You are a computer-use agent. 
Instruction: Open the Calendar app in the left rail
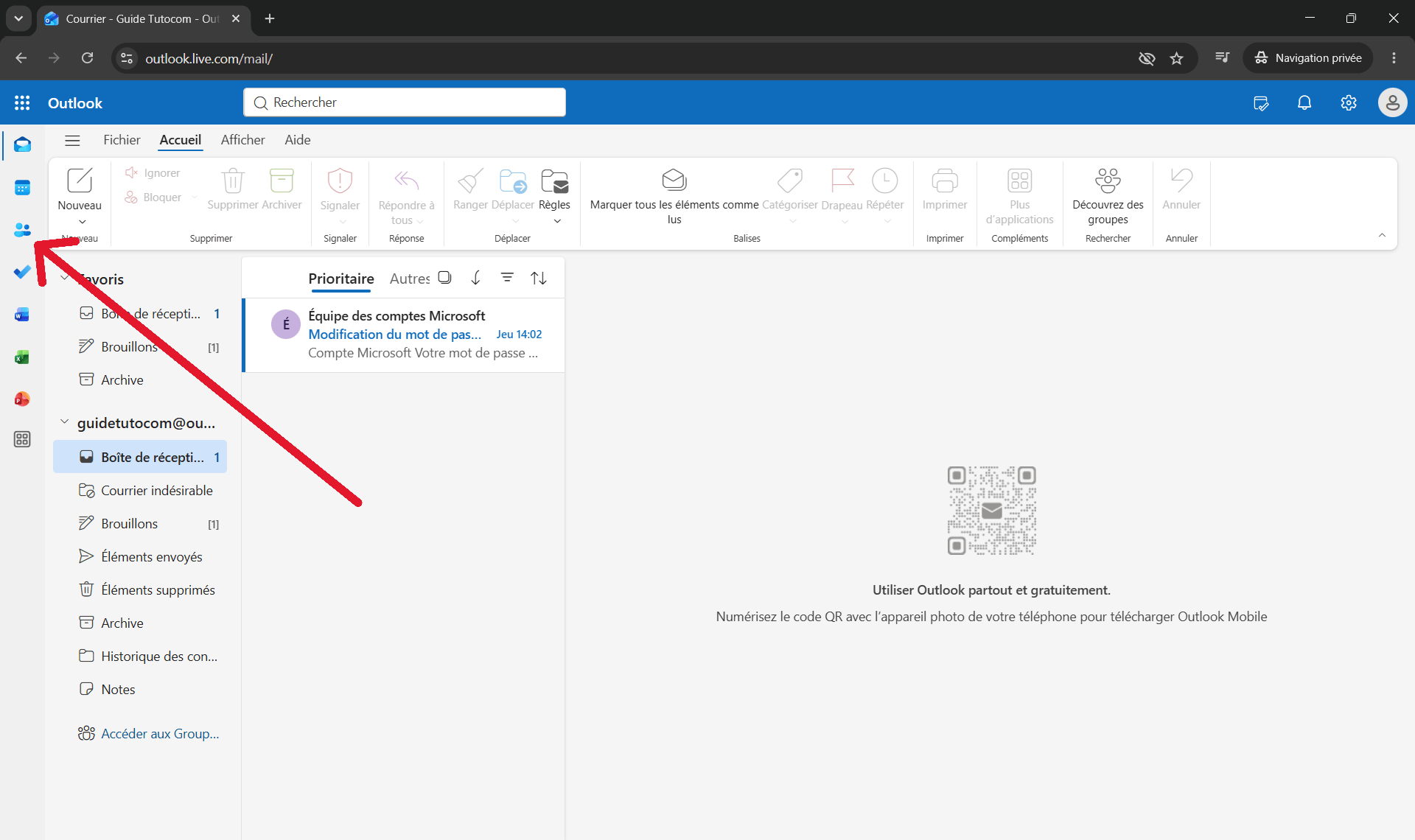22,188
